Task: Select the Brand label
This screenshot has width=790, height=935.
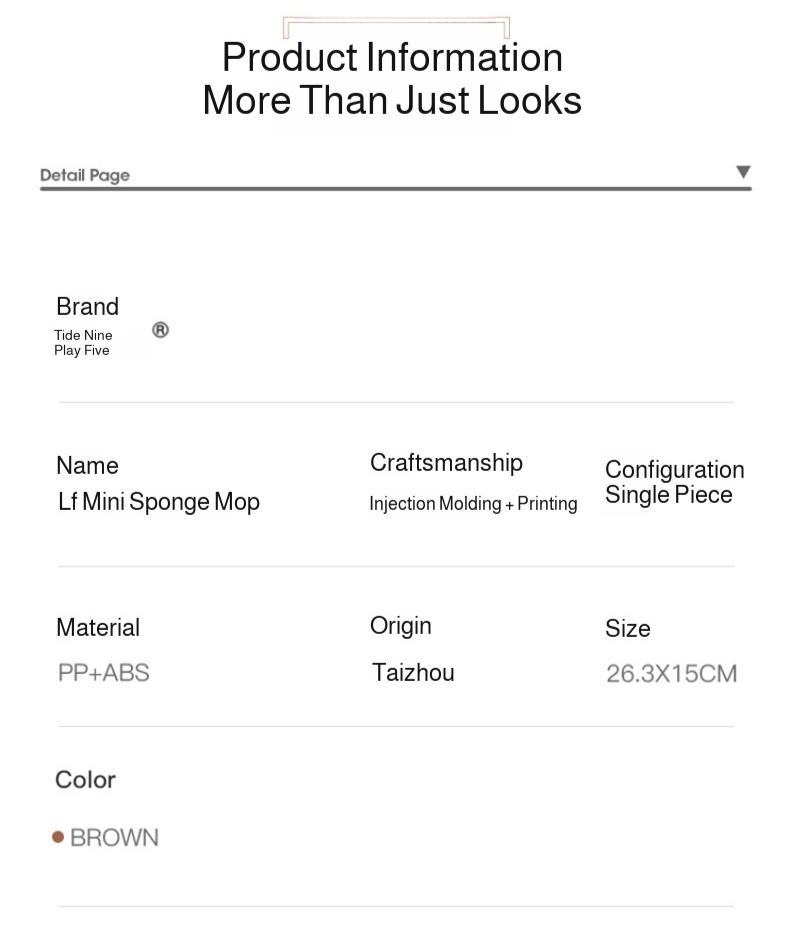Action: click(87, 306)
